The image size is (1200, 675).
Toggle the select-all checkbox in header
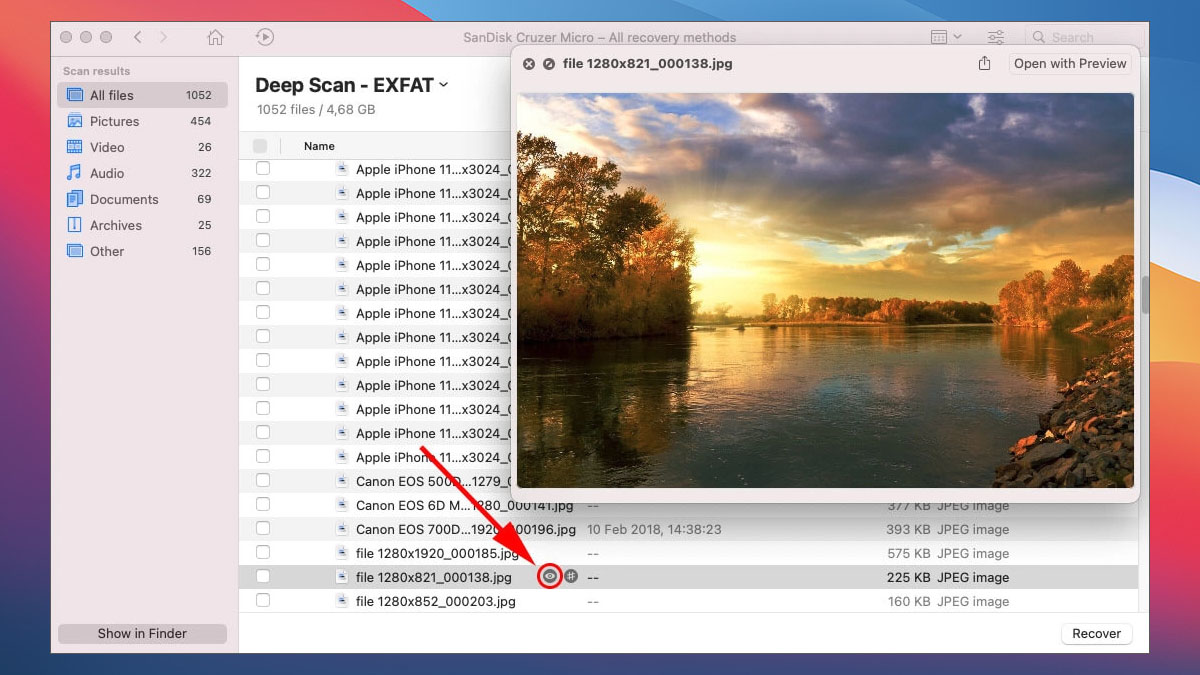260,146
